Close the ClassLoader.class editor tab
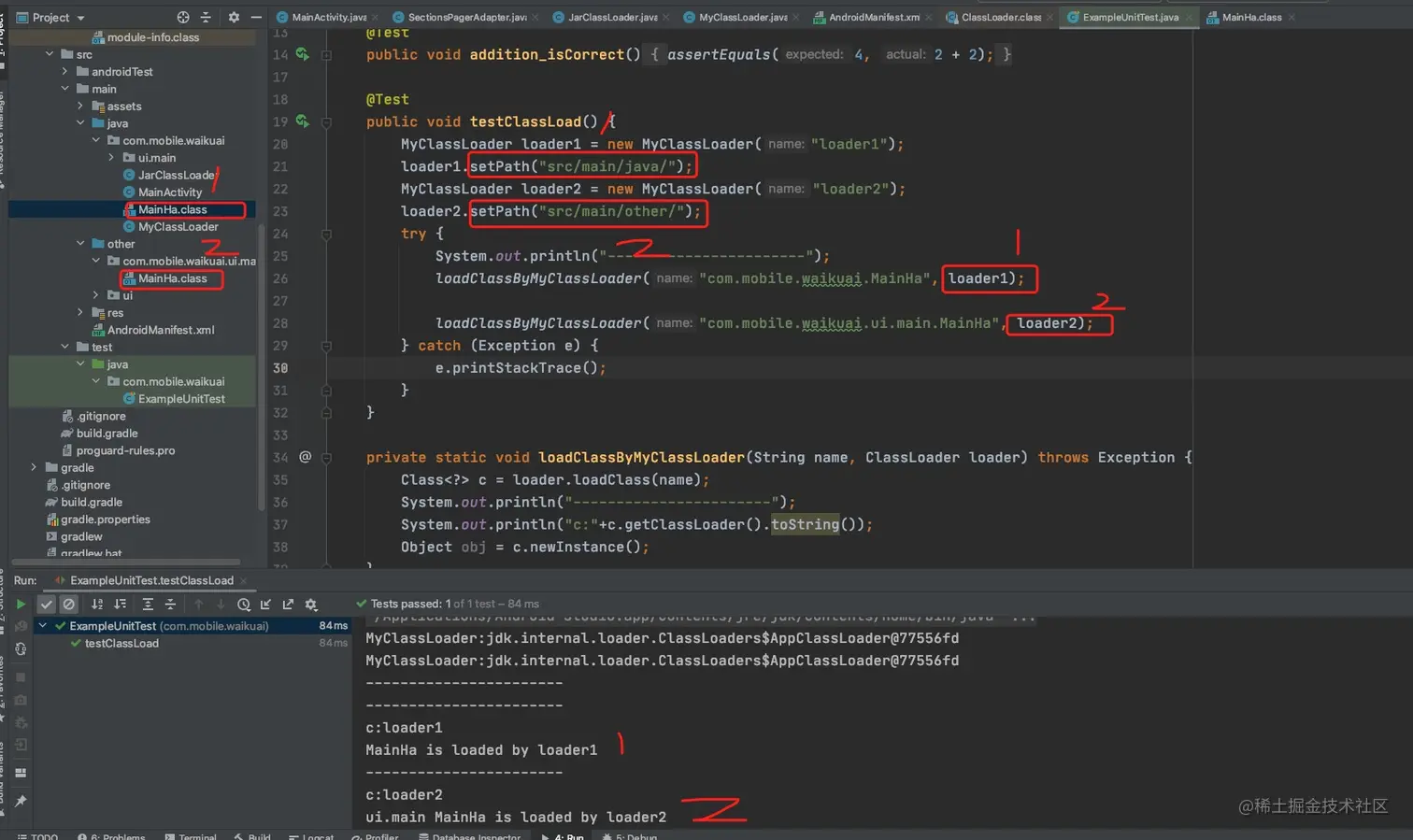This screenshot has width=1413, height=840. (1049, 18)
